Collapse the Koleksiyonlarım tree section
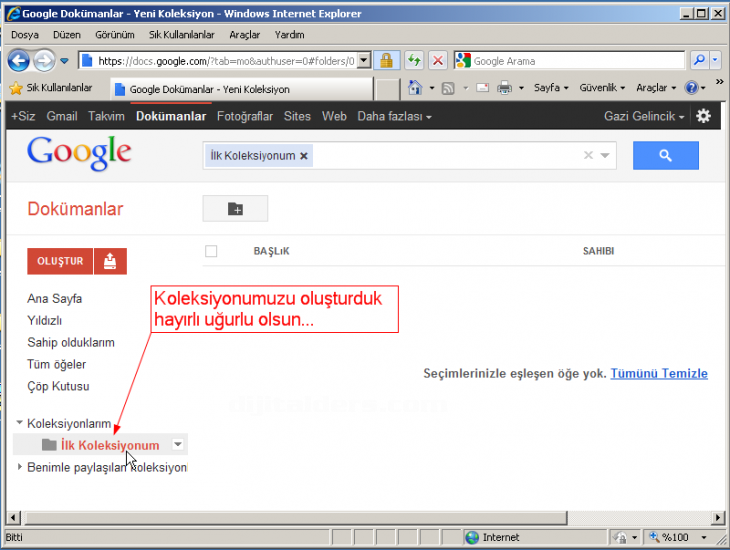 pos(19,423)
